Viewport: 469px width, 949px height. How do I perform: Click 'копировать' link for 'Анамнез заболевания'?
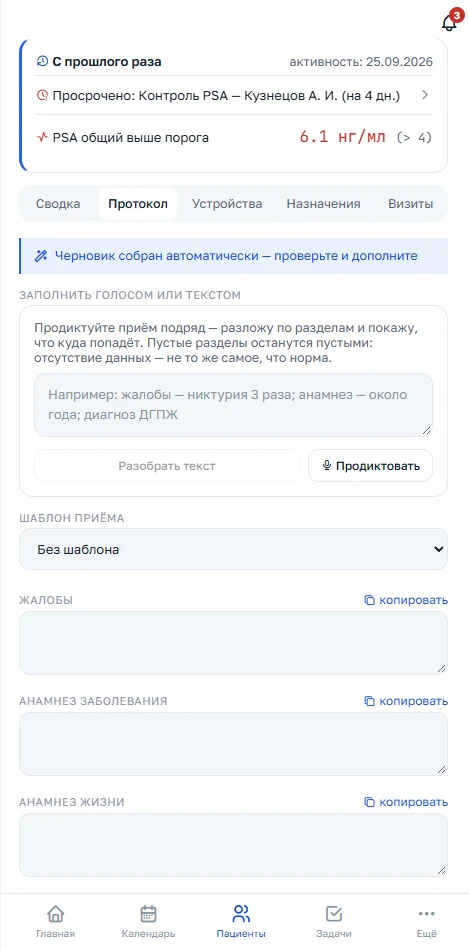coord(406,701)
